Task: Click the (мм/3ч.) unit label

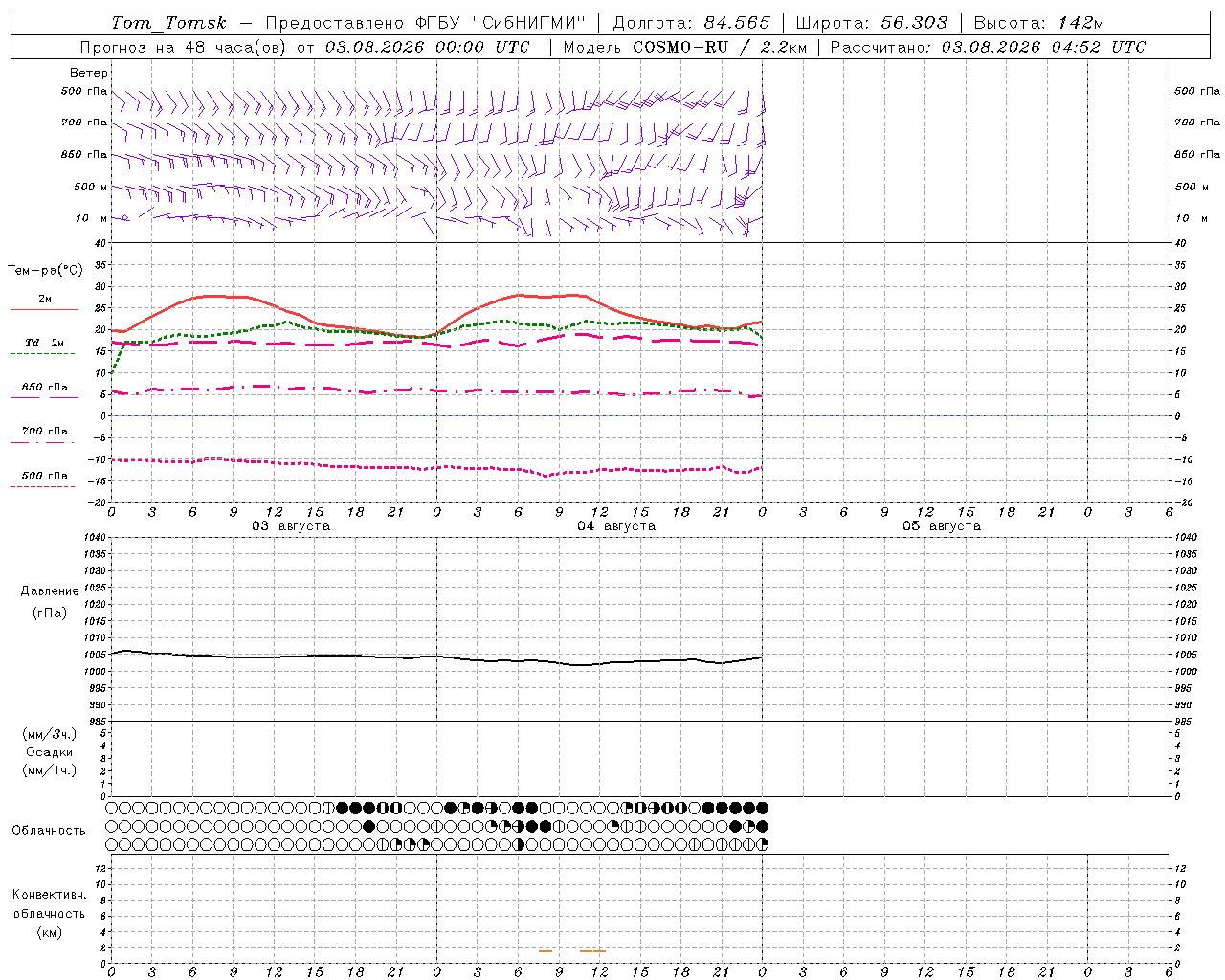Action: pos(50,734)
